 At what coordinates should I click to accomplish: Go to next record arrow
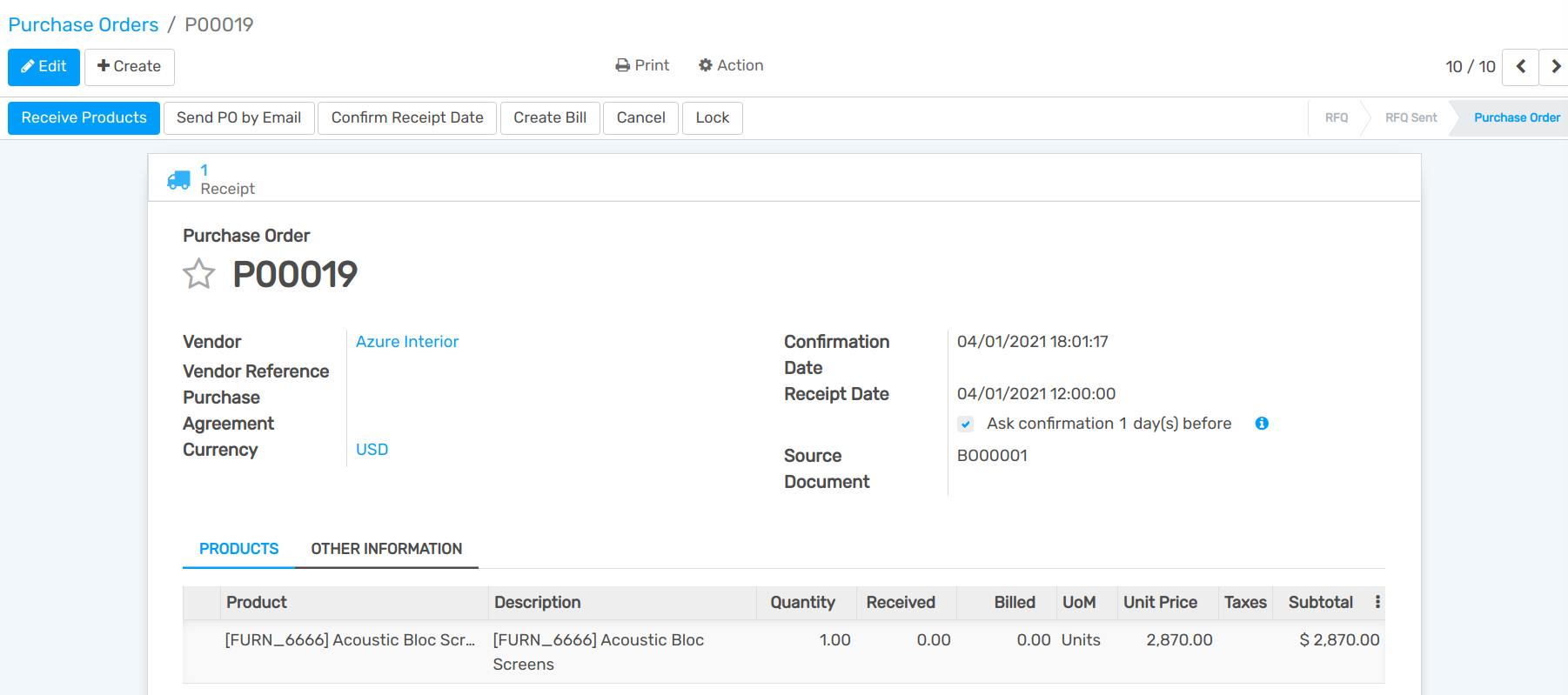1555,67
